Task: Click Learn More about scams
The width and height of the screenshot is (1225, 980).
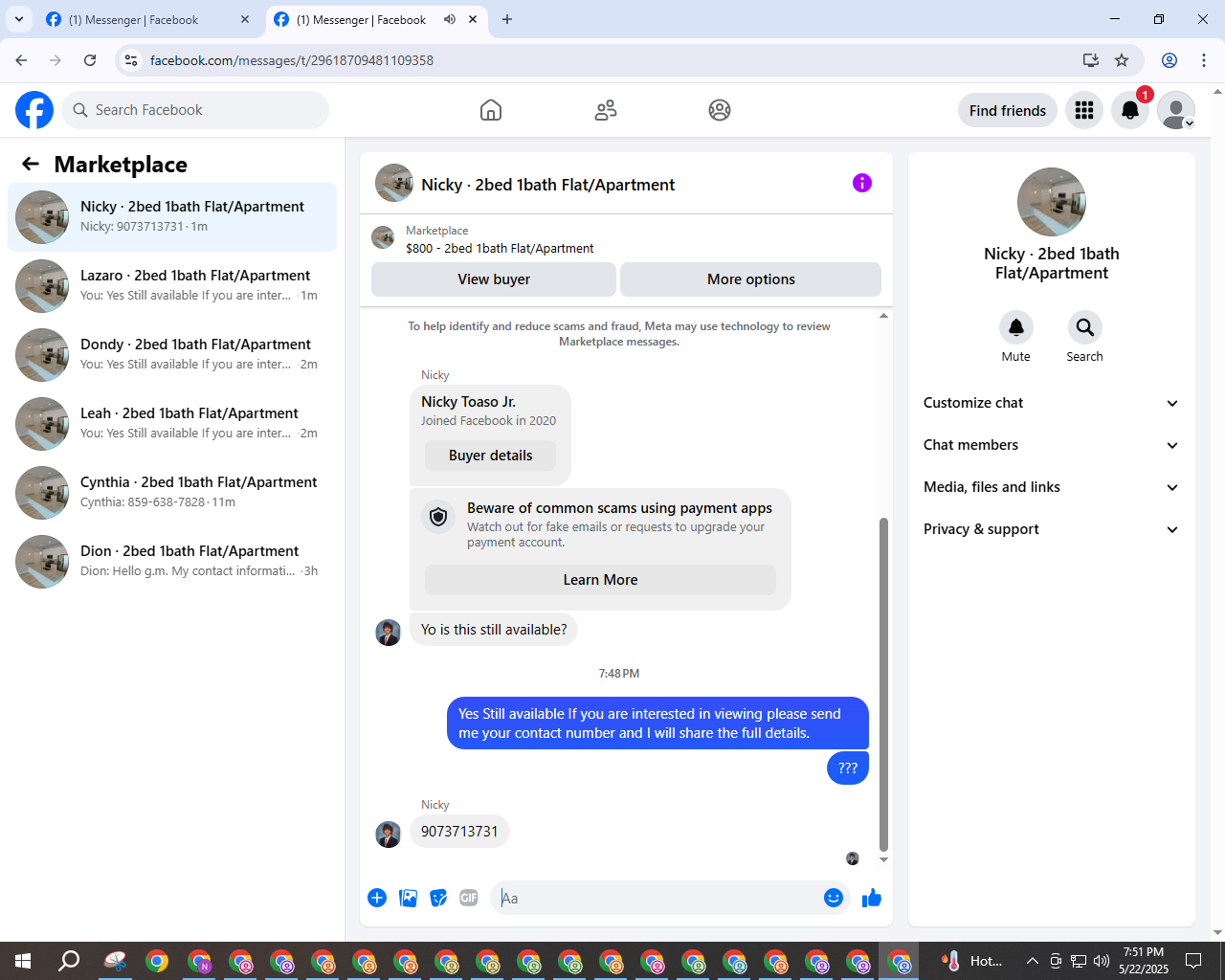Action: [x=600, y=580]
